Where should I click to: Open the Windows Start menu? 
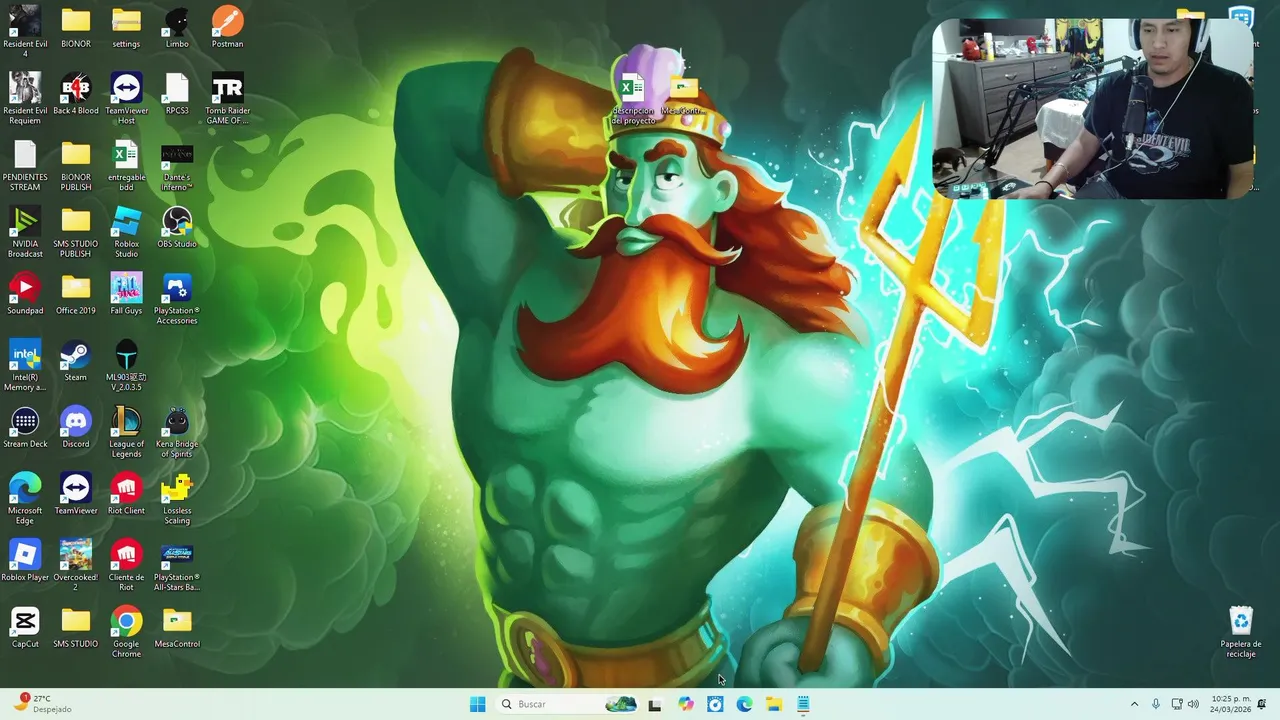[x=478, y=704]
